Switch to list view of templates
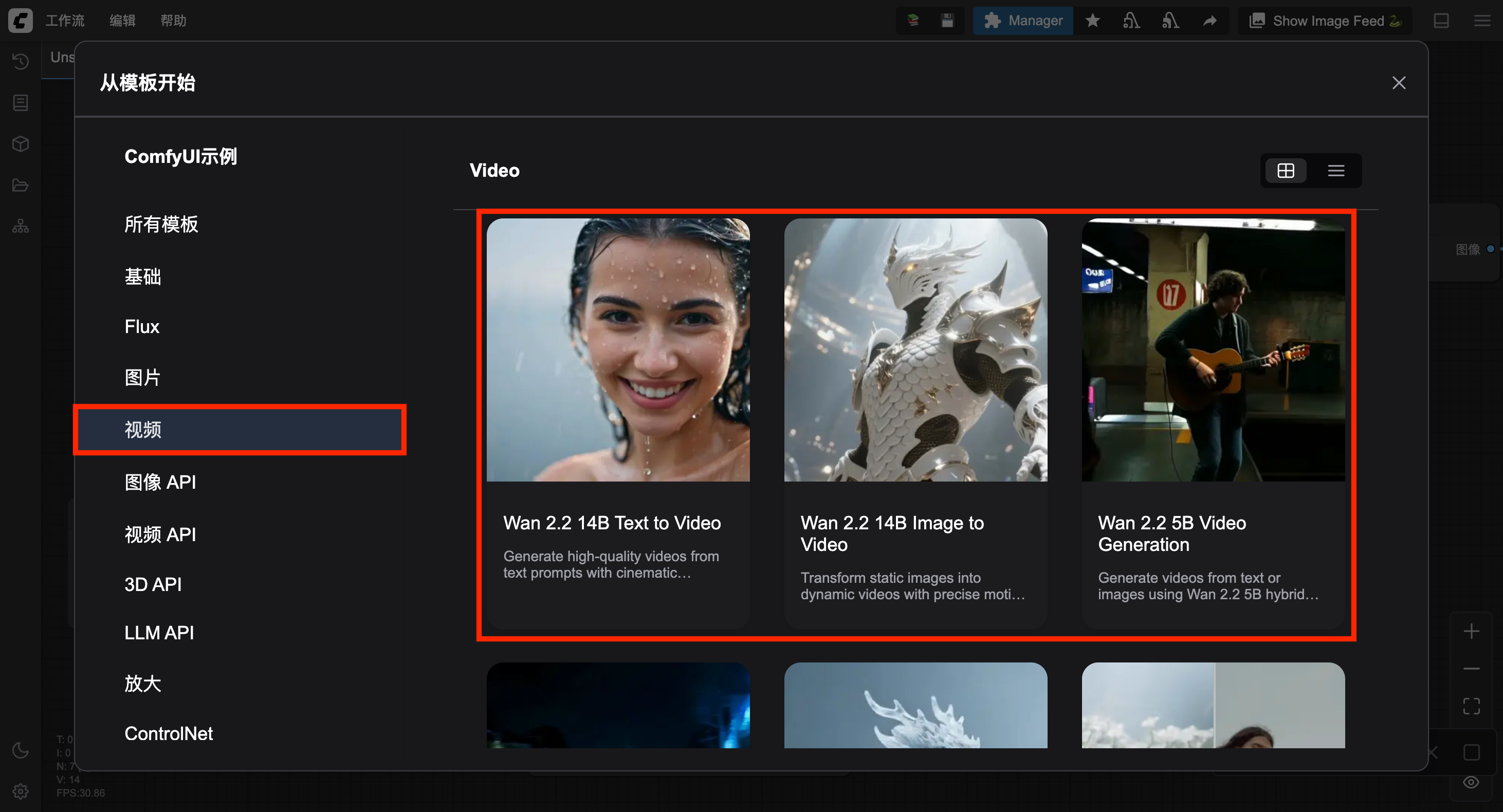Screen dimensions: 1503x812 [1336, 170]
